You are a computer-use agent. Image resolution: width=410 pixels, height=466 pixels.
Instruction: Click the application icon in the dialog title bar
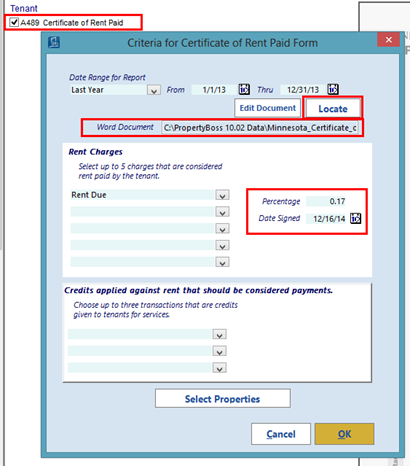[54, 42]
